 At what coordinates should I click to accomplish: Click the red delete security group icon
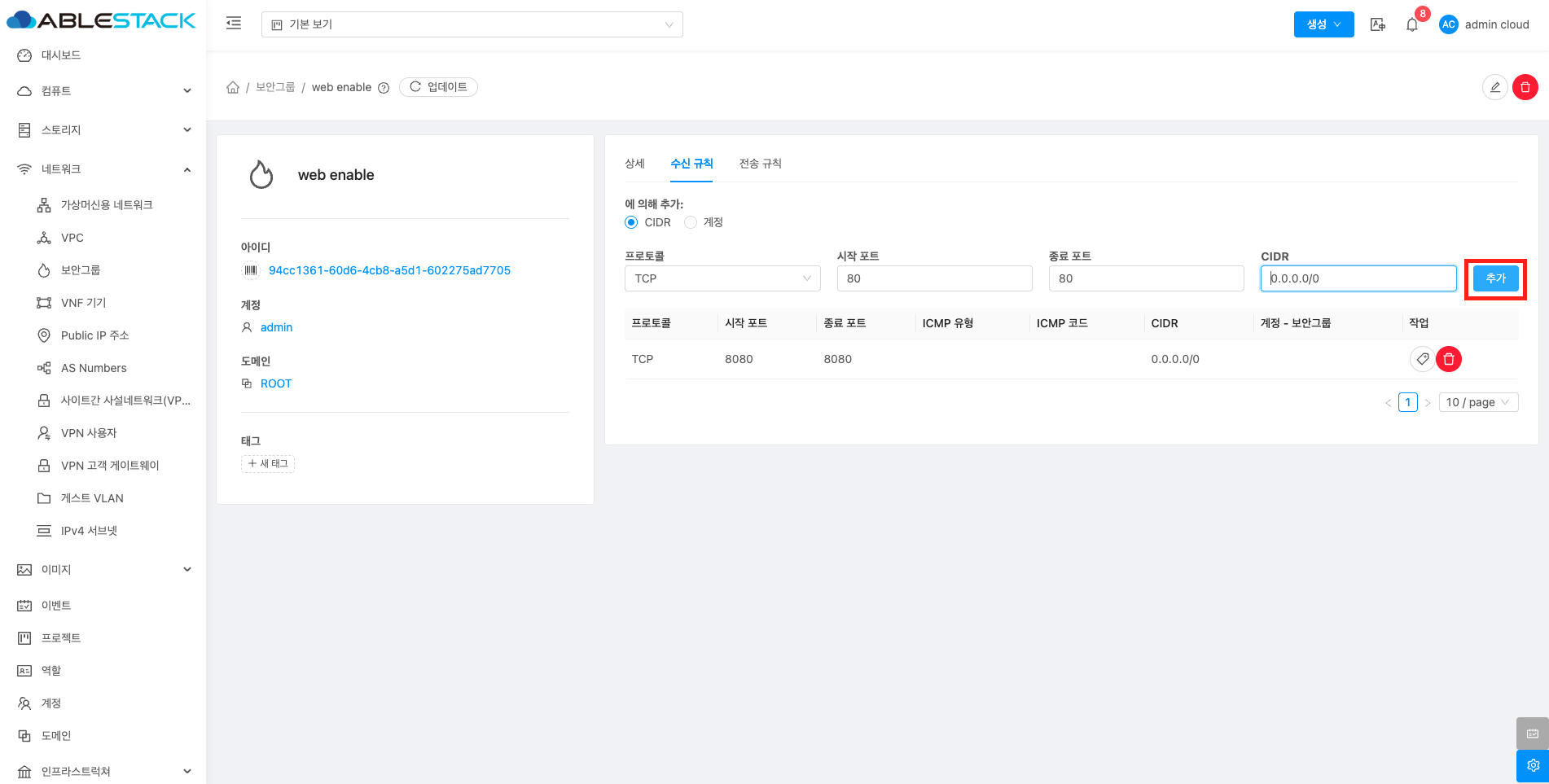[1525, 87]
